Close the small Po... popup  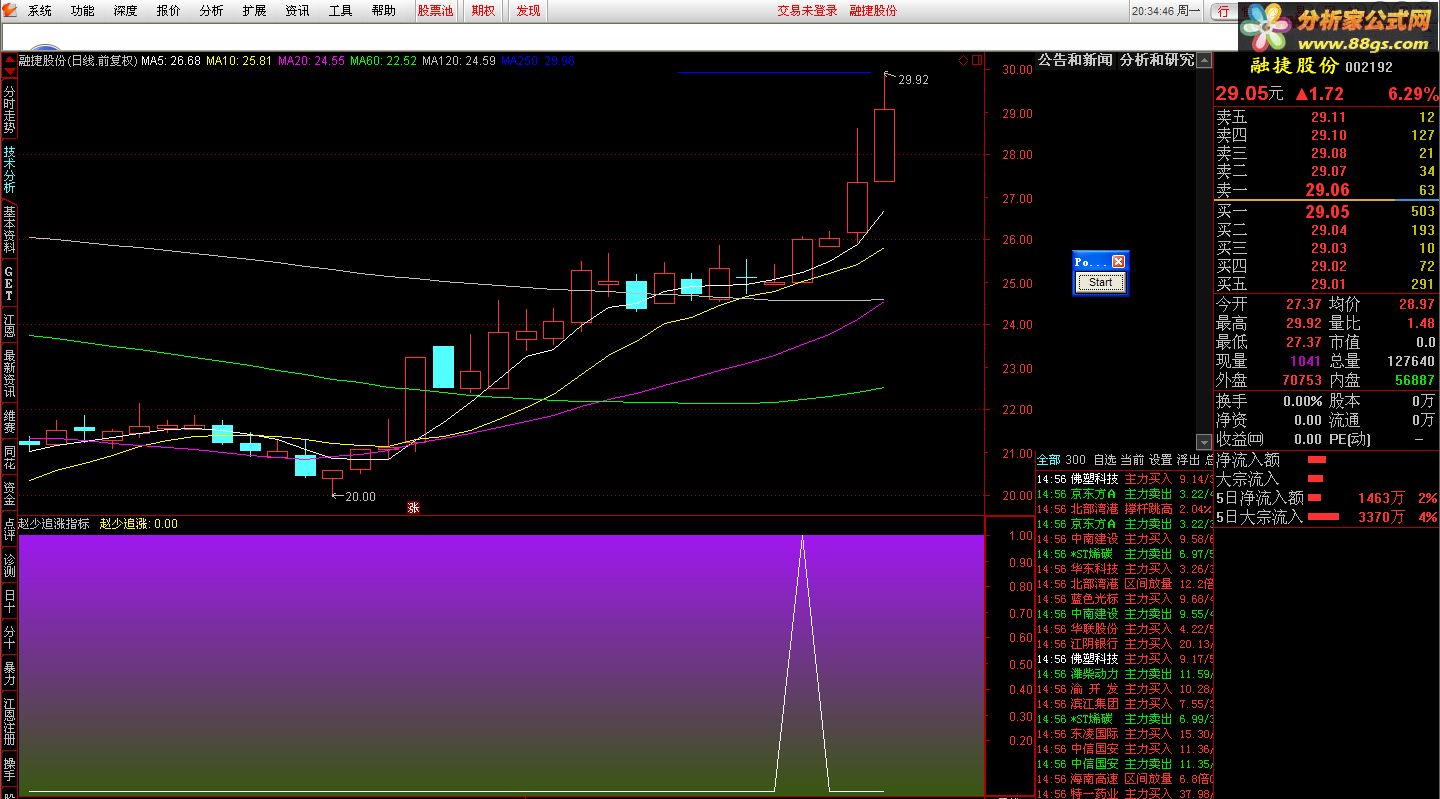[1118, 261]
